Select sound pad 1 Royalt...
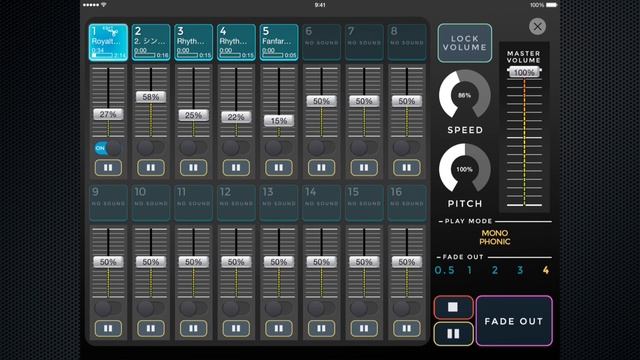Viewport: 640px width, 360px height. [109, 42]
